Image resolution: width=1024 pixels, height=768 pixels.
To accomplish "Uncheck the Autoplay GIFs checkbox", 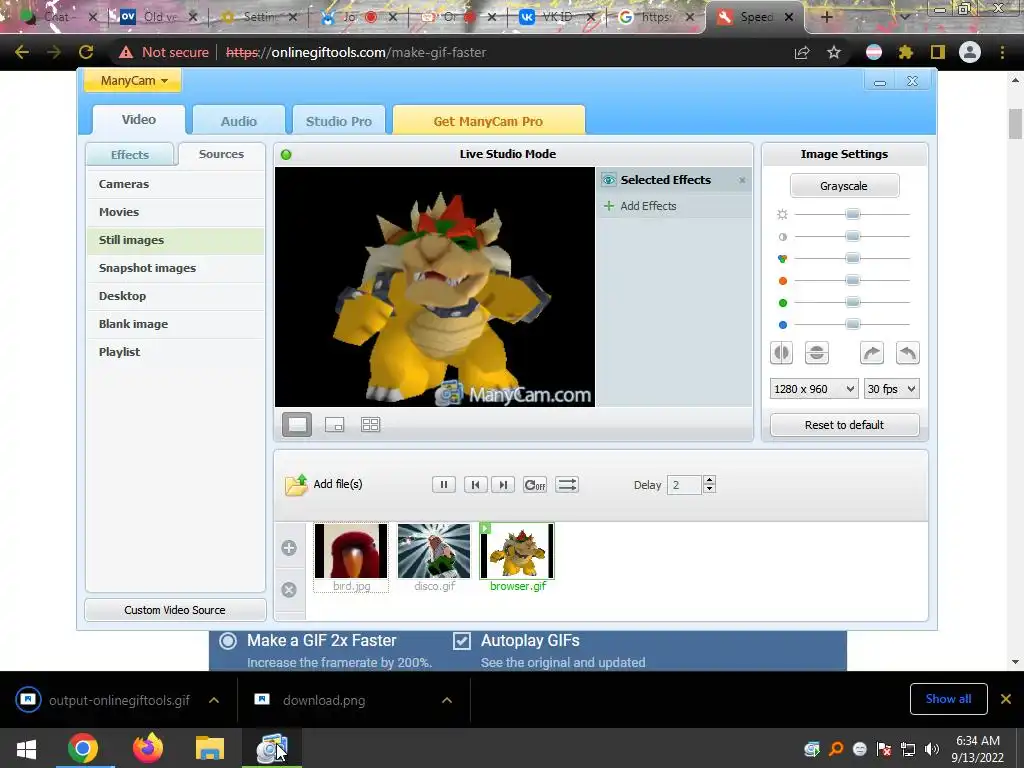I will pyautogui.click(x=462, y=641).
